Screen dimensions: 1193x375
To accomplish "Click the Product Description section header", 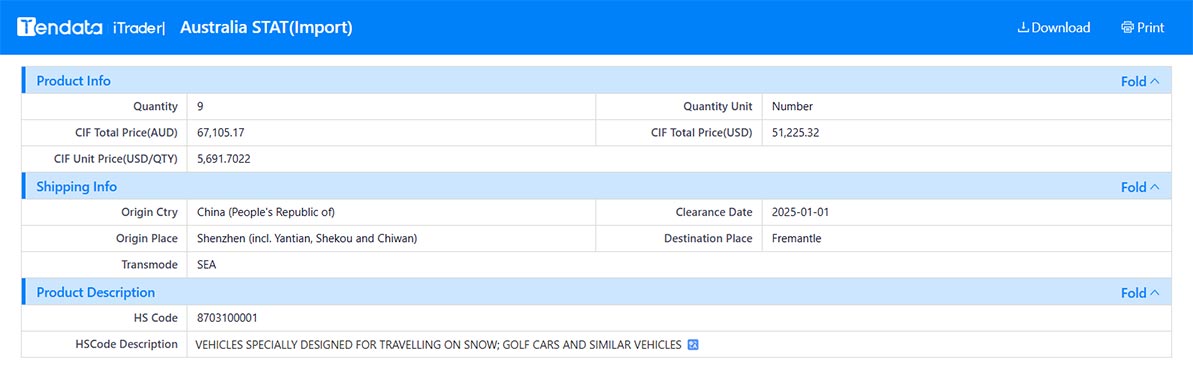I will tap(96, 292).
